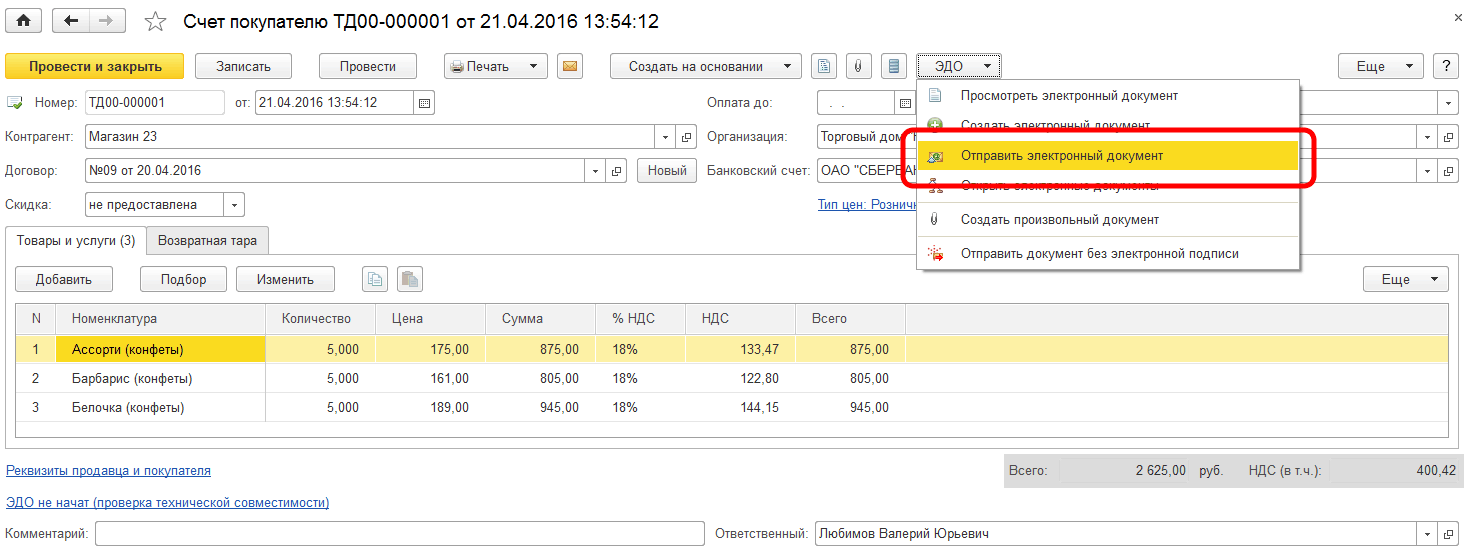The image size is (1473, 552).
Task: Expand the Банковский счет dropdown arrow
Action: (x=1429, y=171)
